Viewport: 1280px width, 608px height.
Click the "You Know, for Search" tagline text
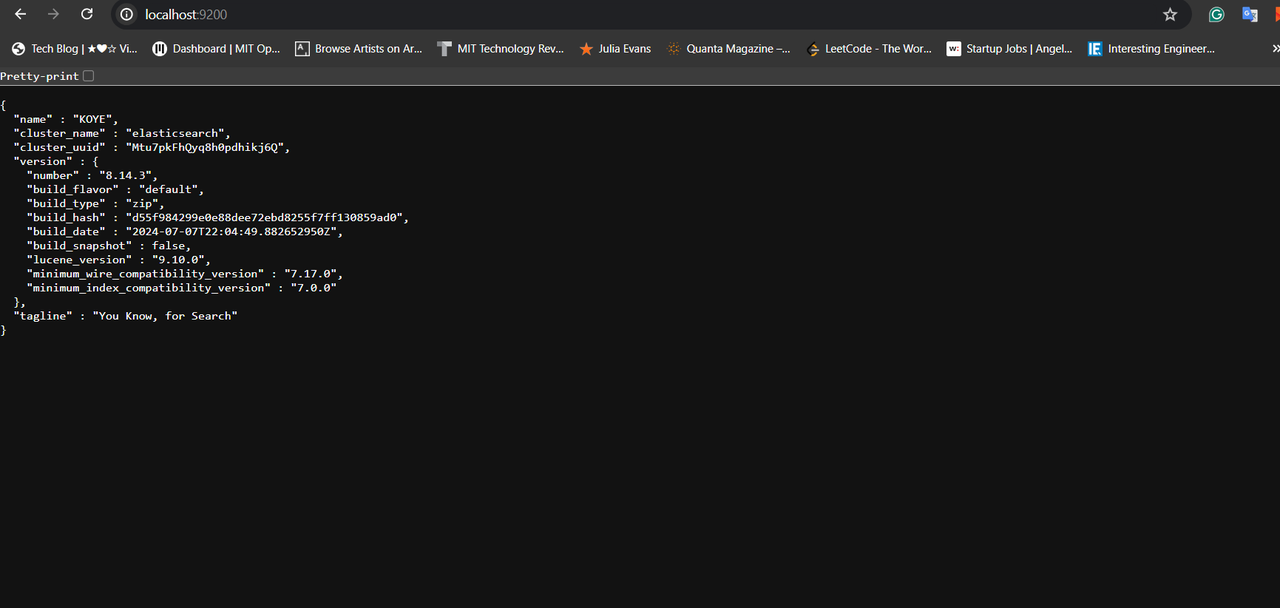pos(165,316)
